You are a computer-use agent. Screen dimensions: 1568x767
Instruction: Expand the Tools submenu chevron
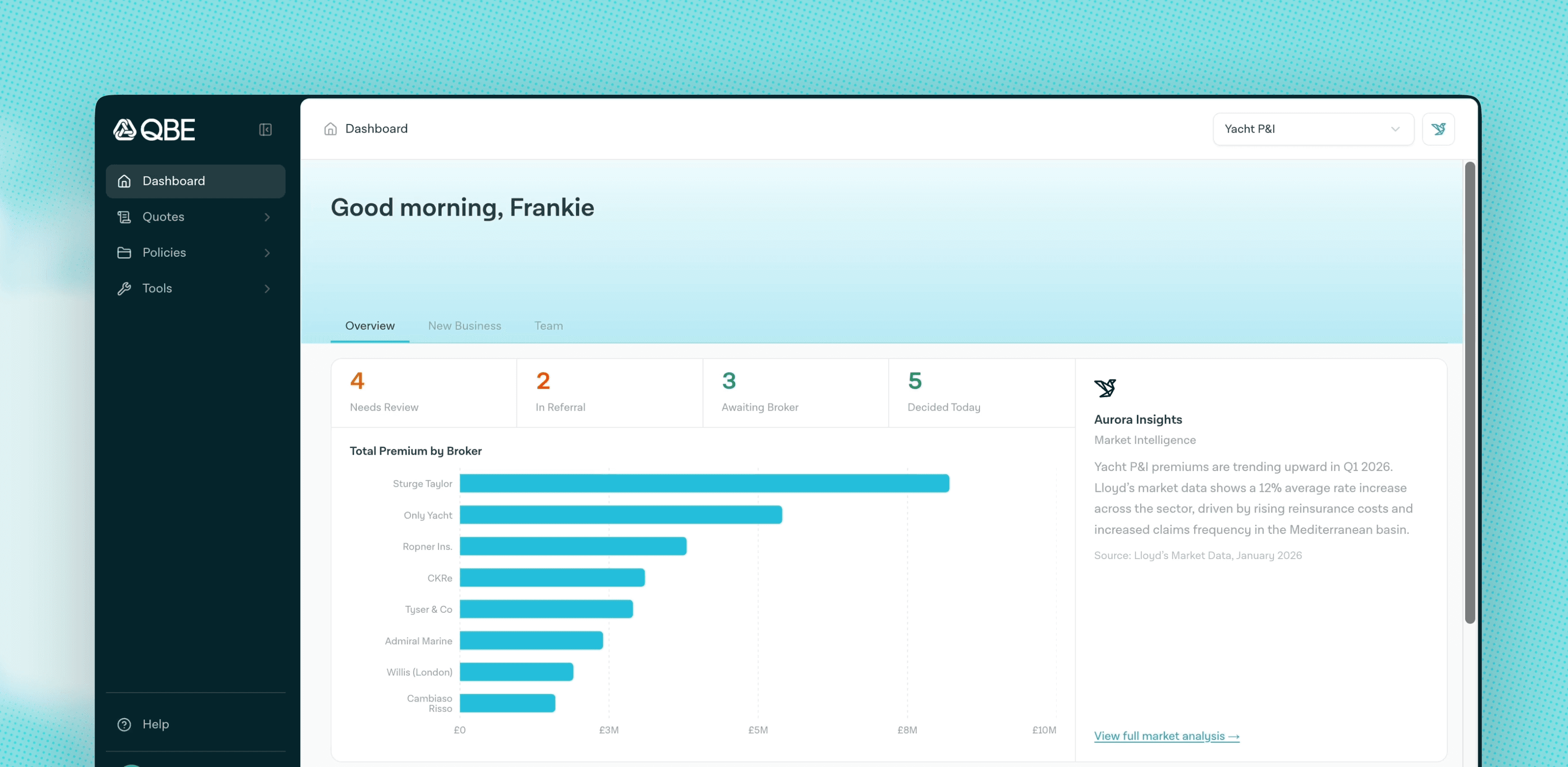[x=267, y=288]
